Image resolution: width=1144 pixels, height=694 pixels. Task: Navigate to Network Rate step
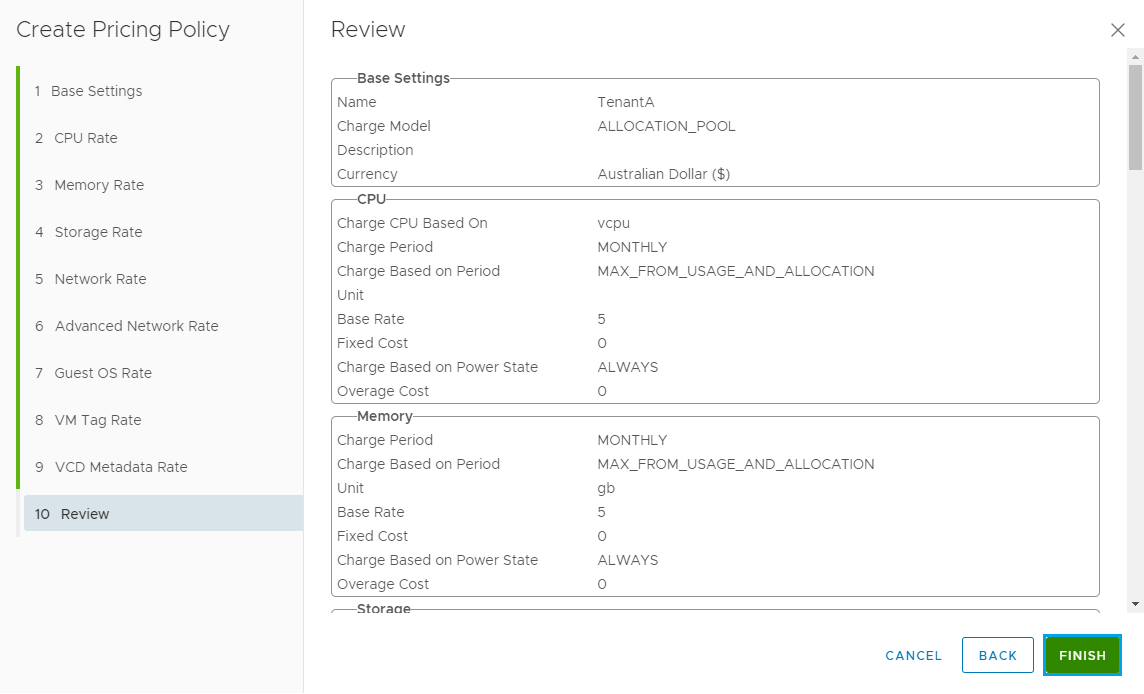[100, 279]
